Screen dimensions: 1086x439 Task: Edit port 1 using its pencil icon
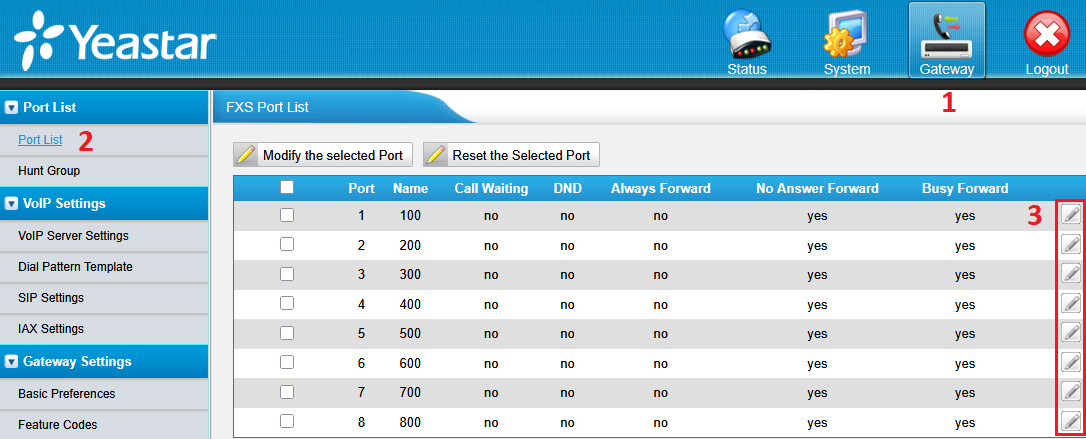[x=1070, y=215]
